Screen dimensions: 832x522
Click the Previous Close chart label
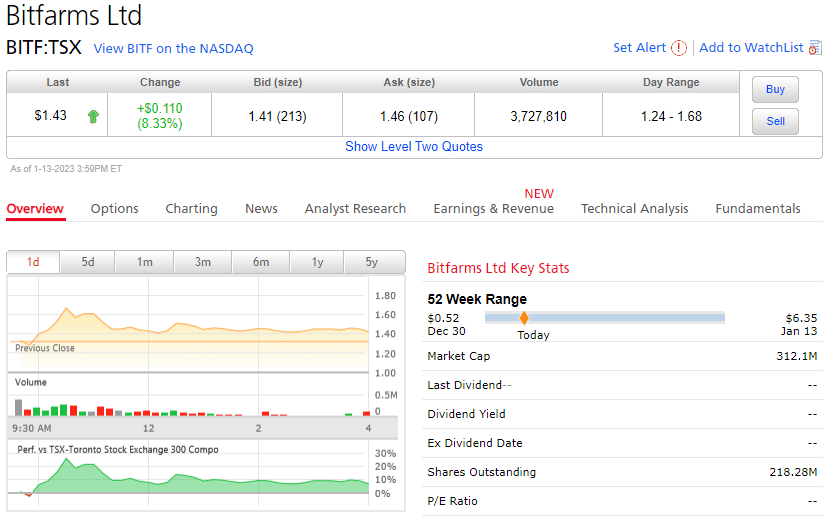tap(45, 348)
